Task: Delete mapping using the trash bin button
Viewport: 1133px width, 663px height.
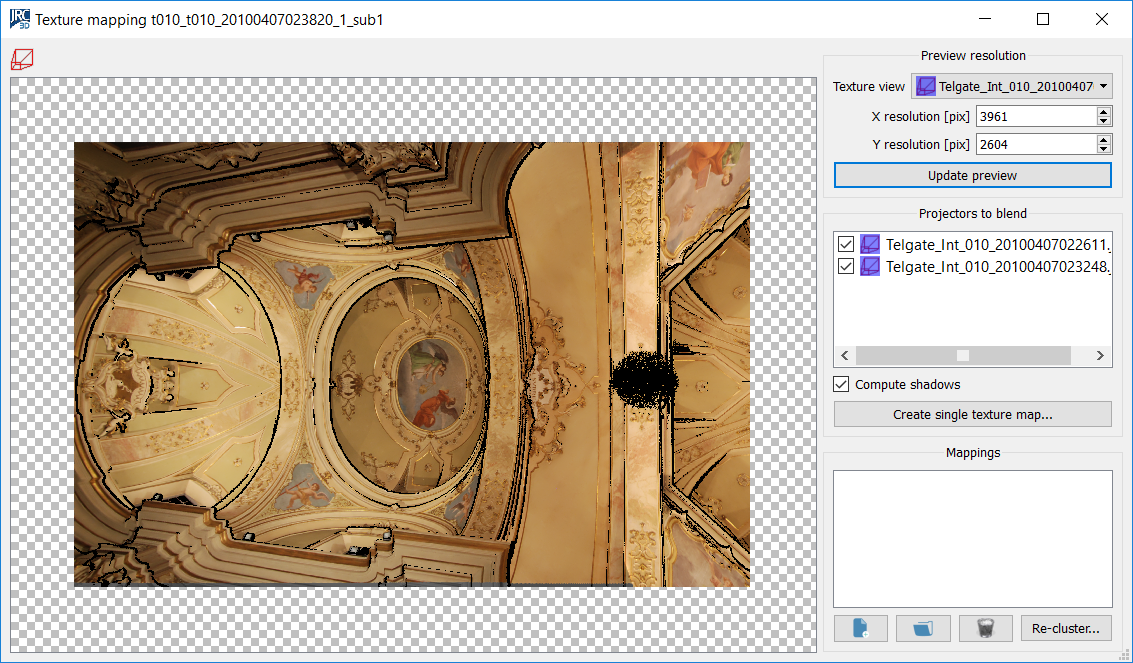Action: pos(985,628)
